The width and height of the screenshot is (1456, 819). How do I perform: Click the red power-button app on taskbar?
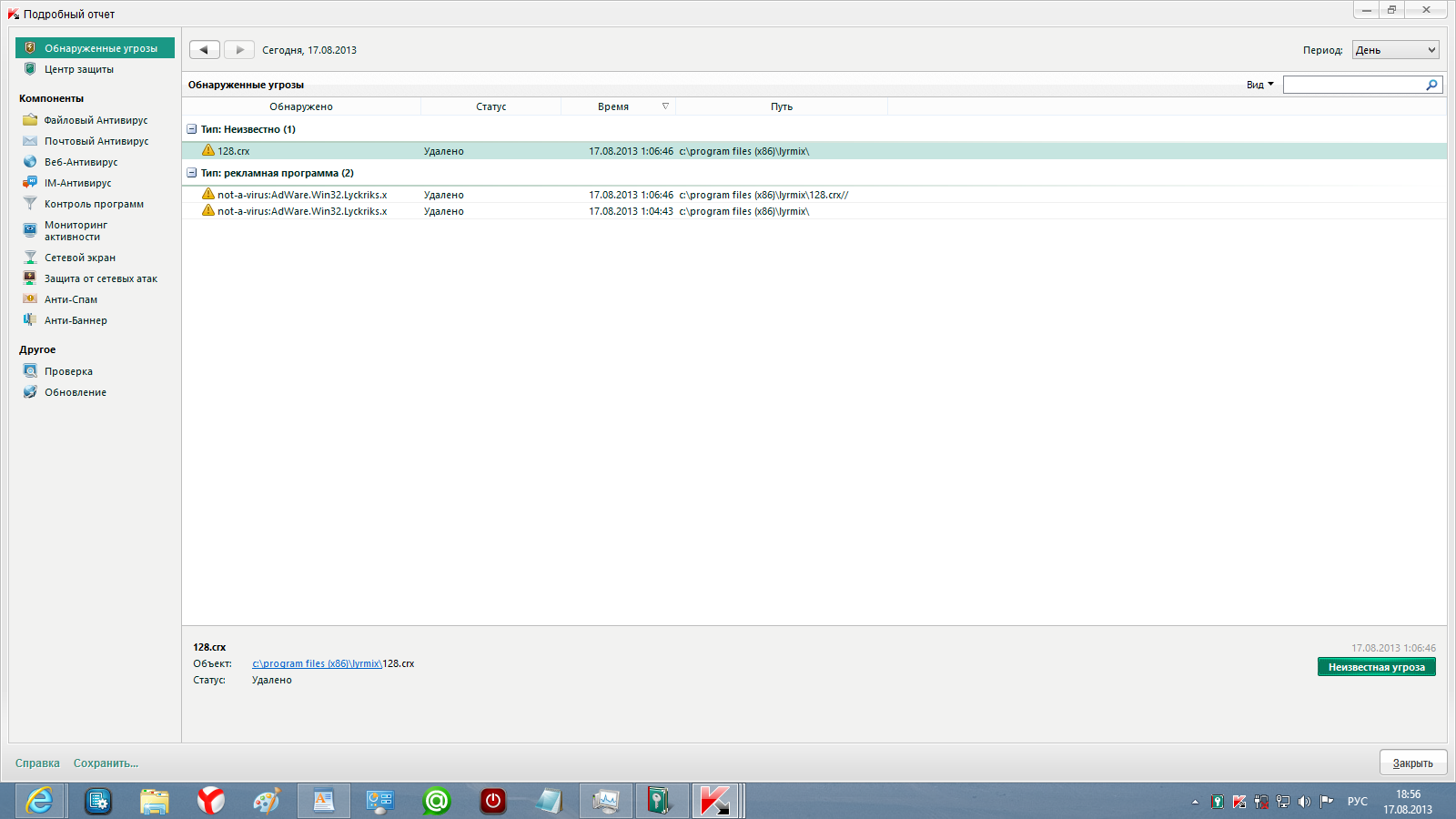coord(493,801)
